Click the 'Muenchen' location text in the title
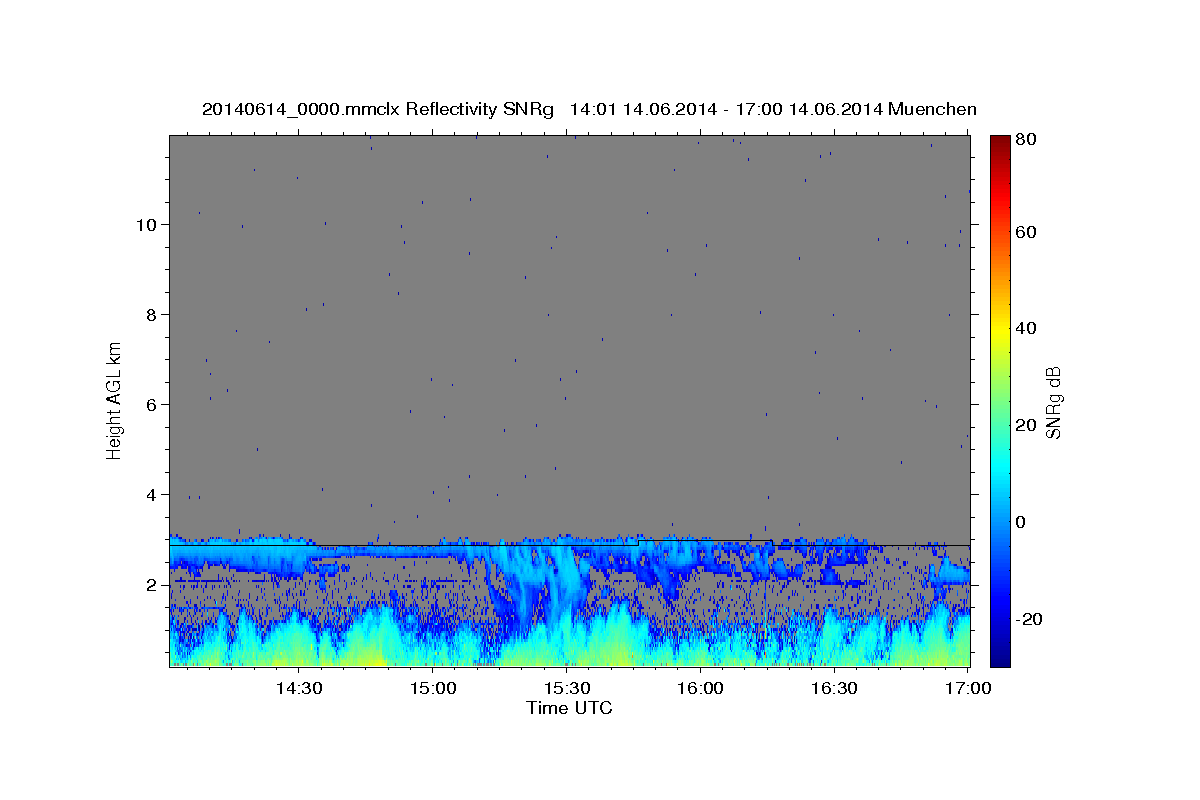This screenshot has width=1200, height=800. [930, 109]
